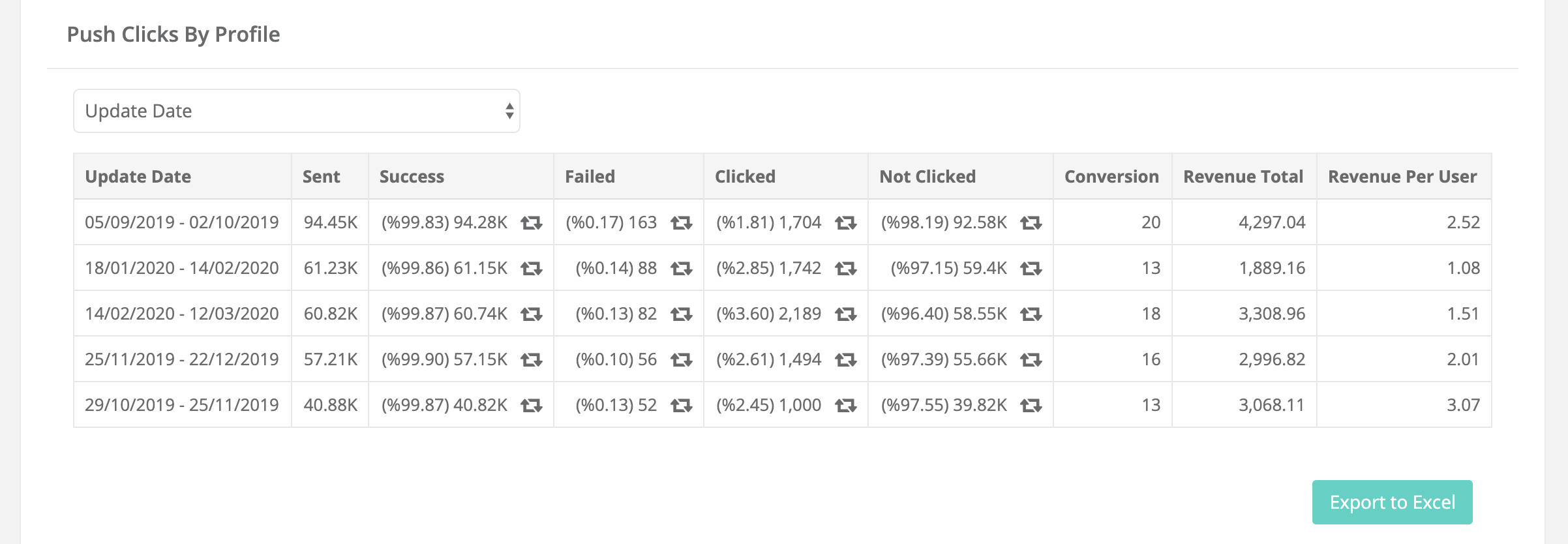
Task: Click retarget icon next to Not Clicked 55.66K
Action: (1031, 360)
